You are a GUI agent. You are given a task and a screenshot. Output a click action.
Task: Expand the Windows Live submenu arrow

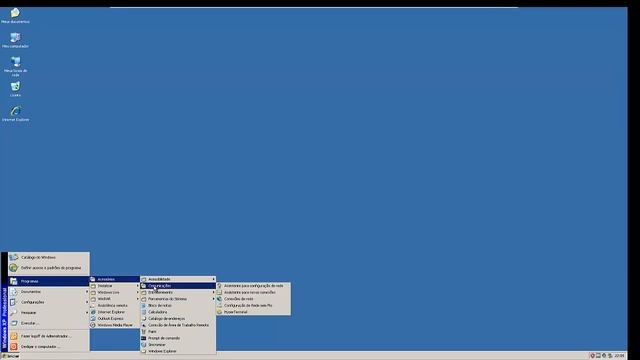[138, 292]
